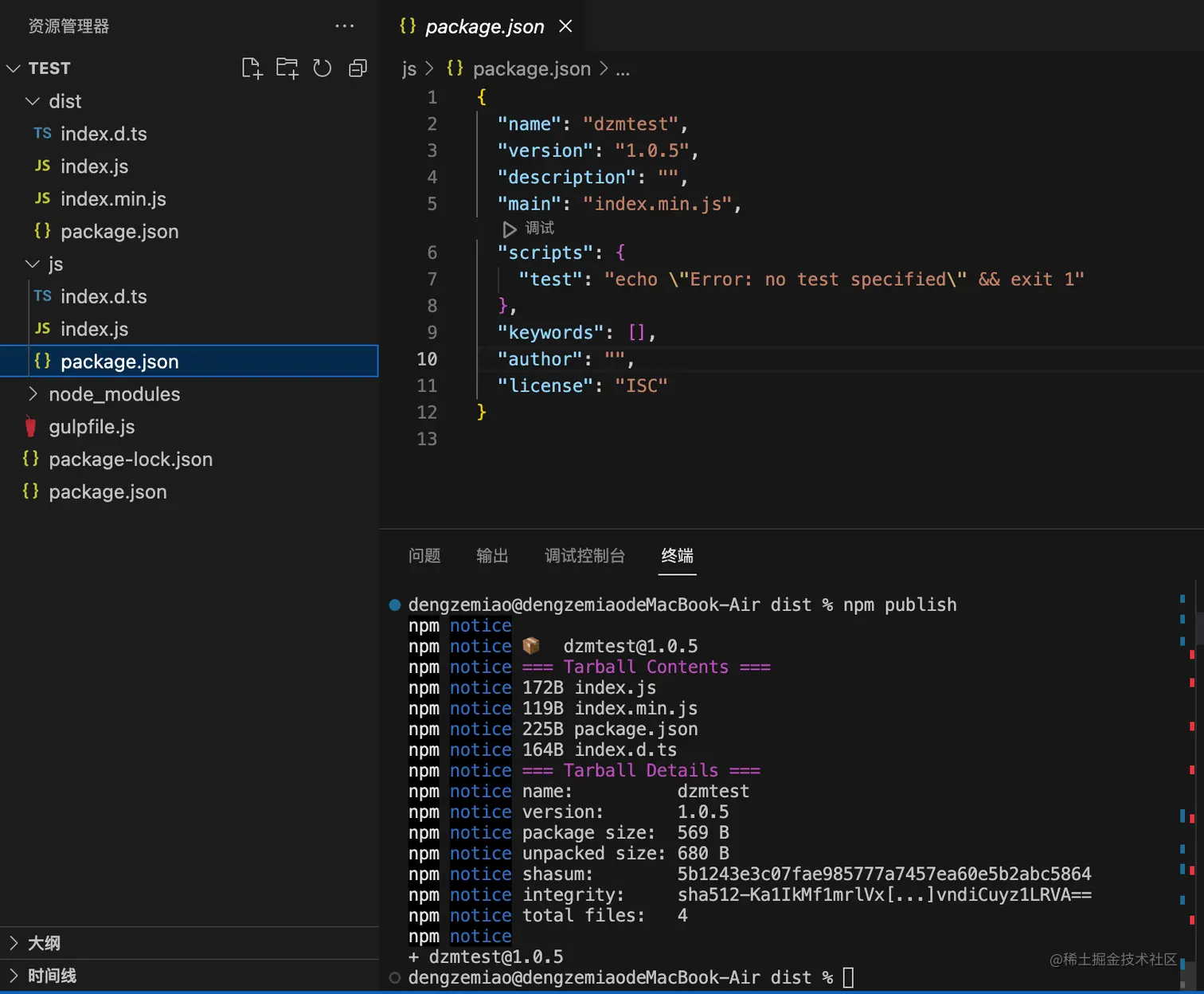
Task: Switch to the 问题 problems tab
Action: coord(424,556)
